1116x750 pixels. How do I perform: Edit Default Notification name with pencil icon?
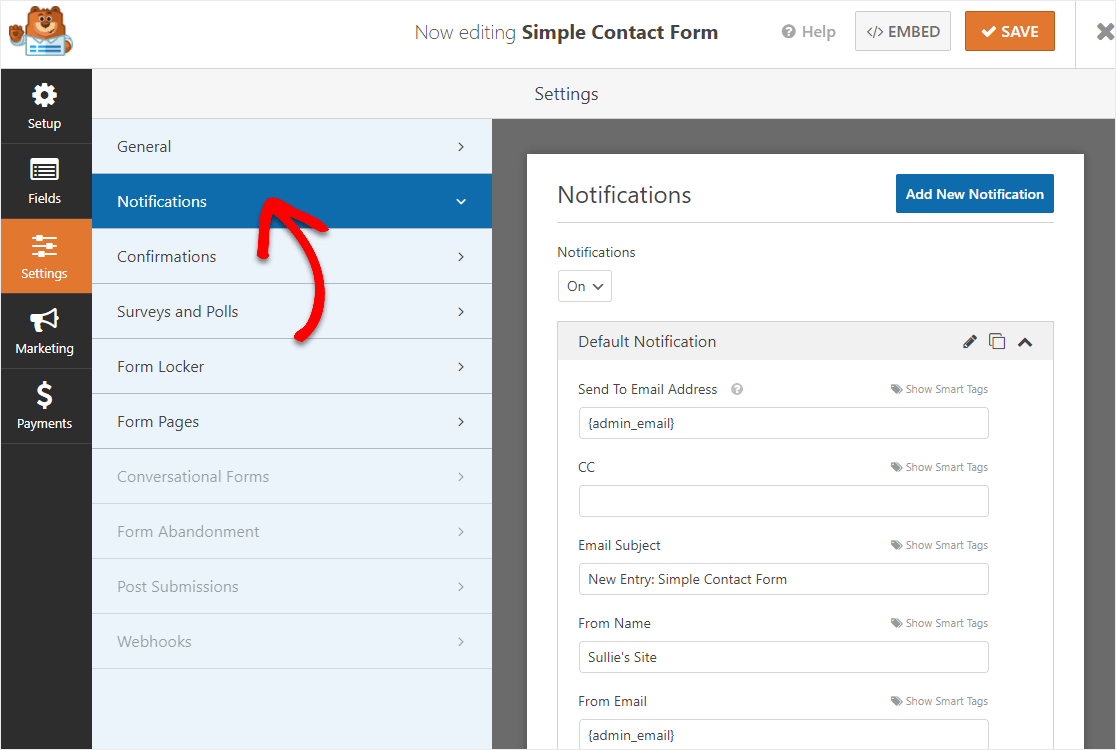point(969,342)
